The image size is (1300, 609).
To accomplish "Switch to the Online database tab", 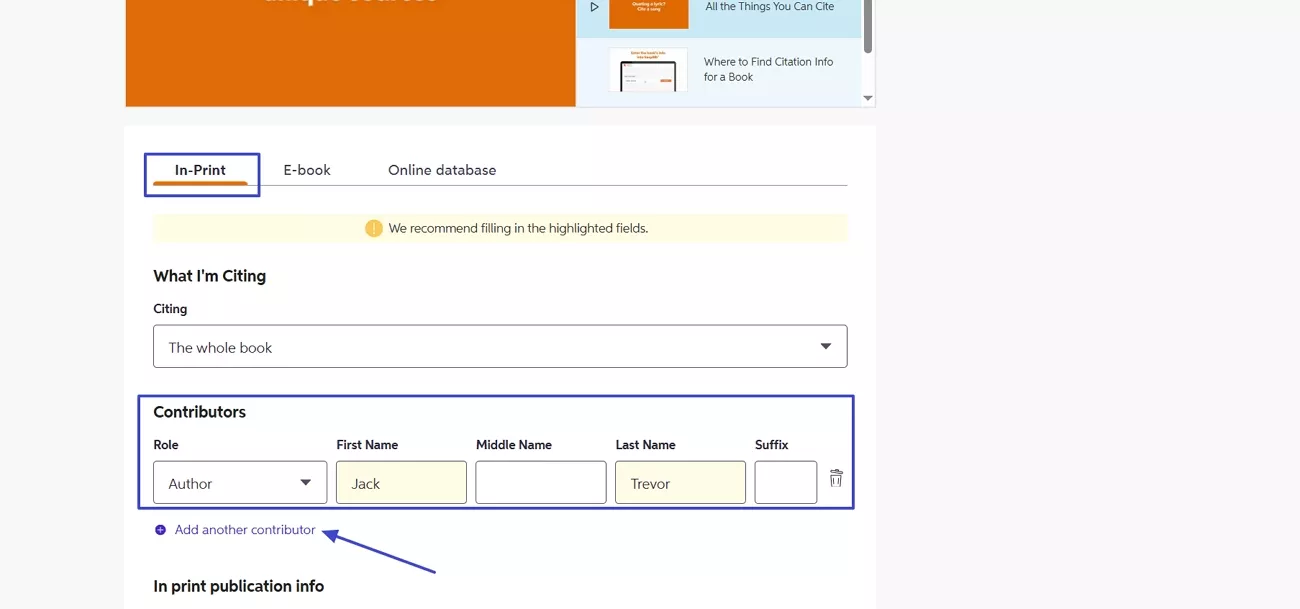I will (442, 169).
